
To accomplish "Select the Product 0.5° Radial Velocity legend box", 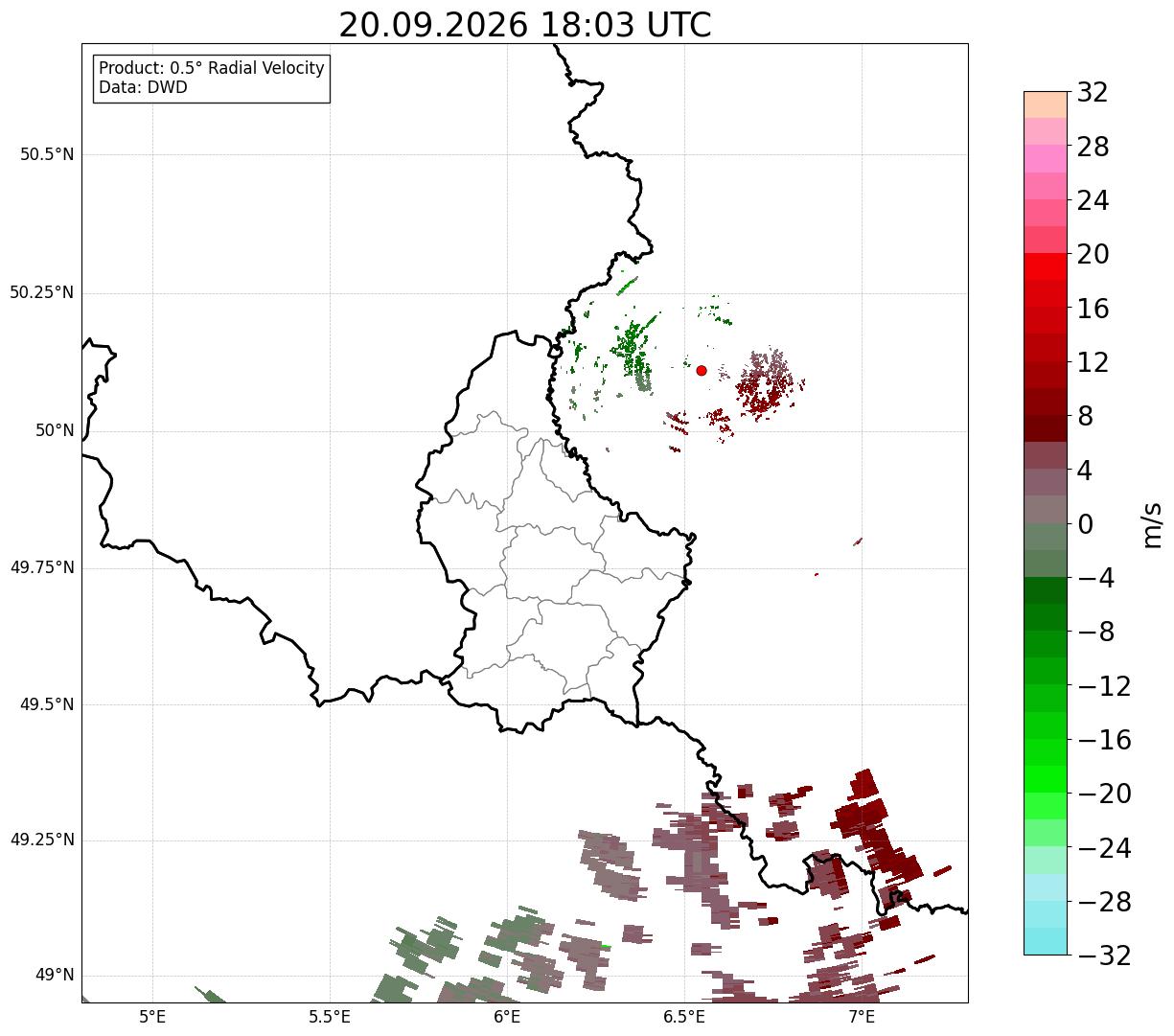I will coord(212,79).
